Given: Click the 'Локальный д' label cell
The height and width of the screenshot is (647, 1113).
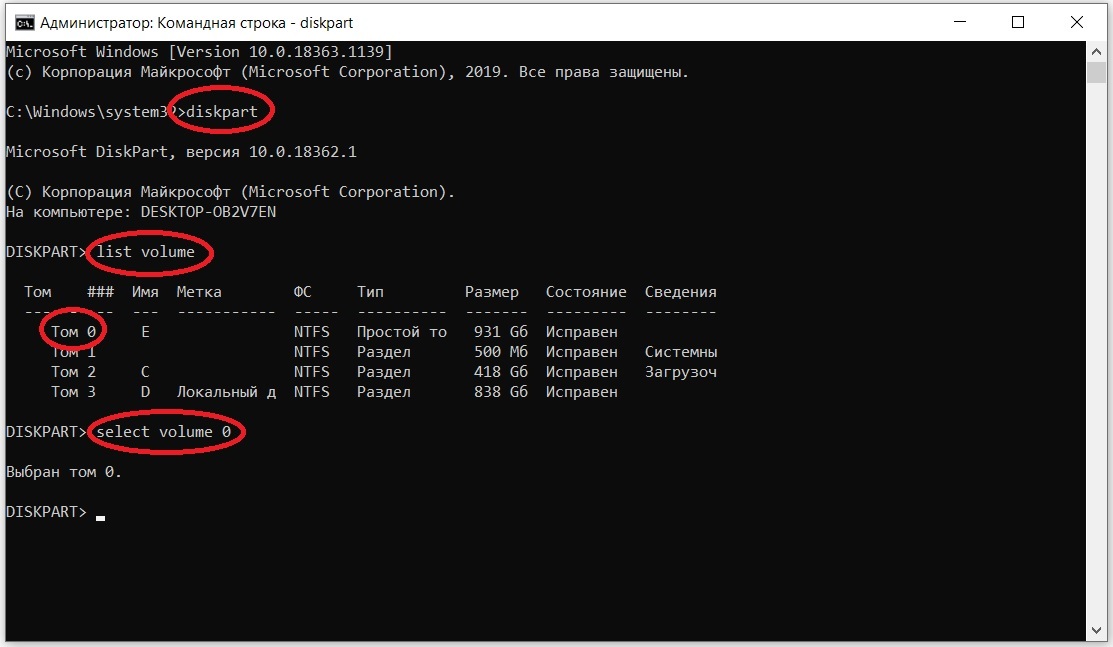Looking at the screenshot, I should 226,391.
